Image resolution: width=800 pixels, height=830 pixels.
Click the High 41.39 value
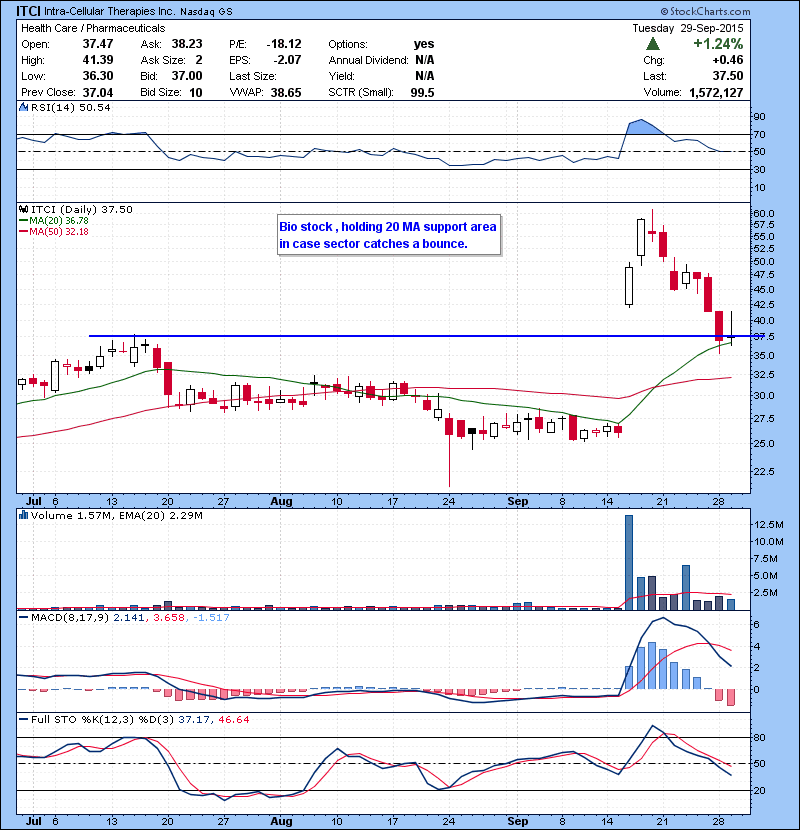pos(98,60)
